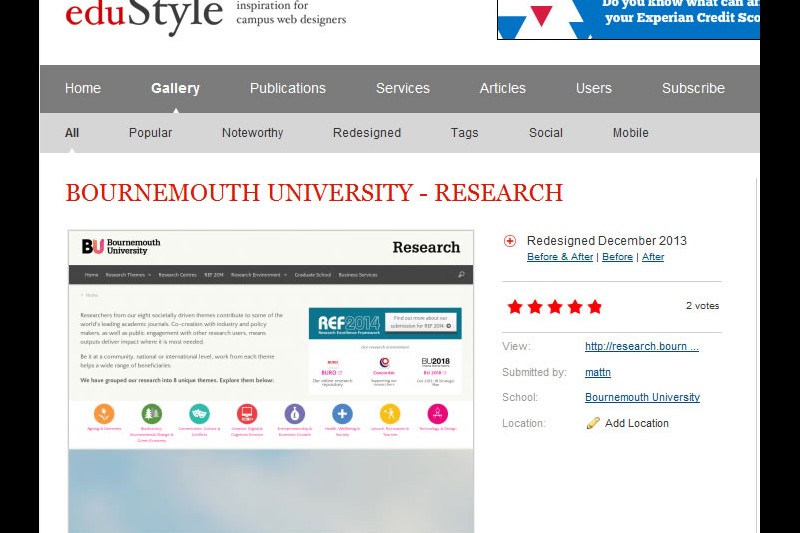Open the Home menu item
The height and width of the screenshot is (533, 800).
tap(83, 88)
